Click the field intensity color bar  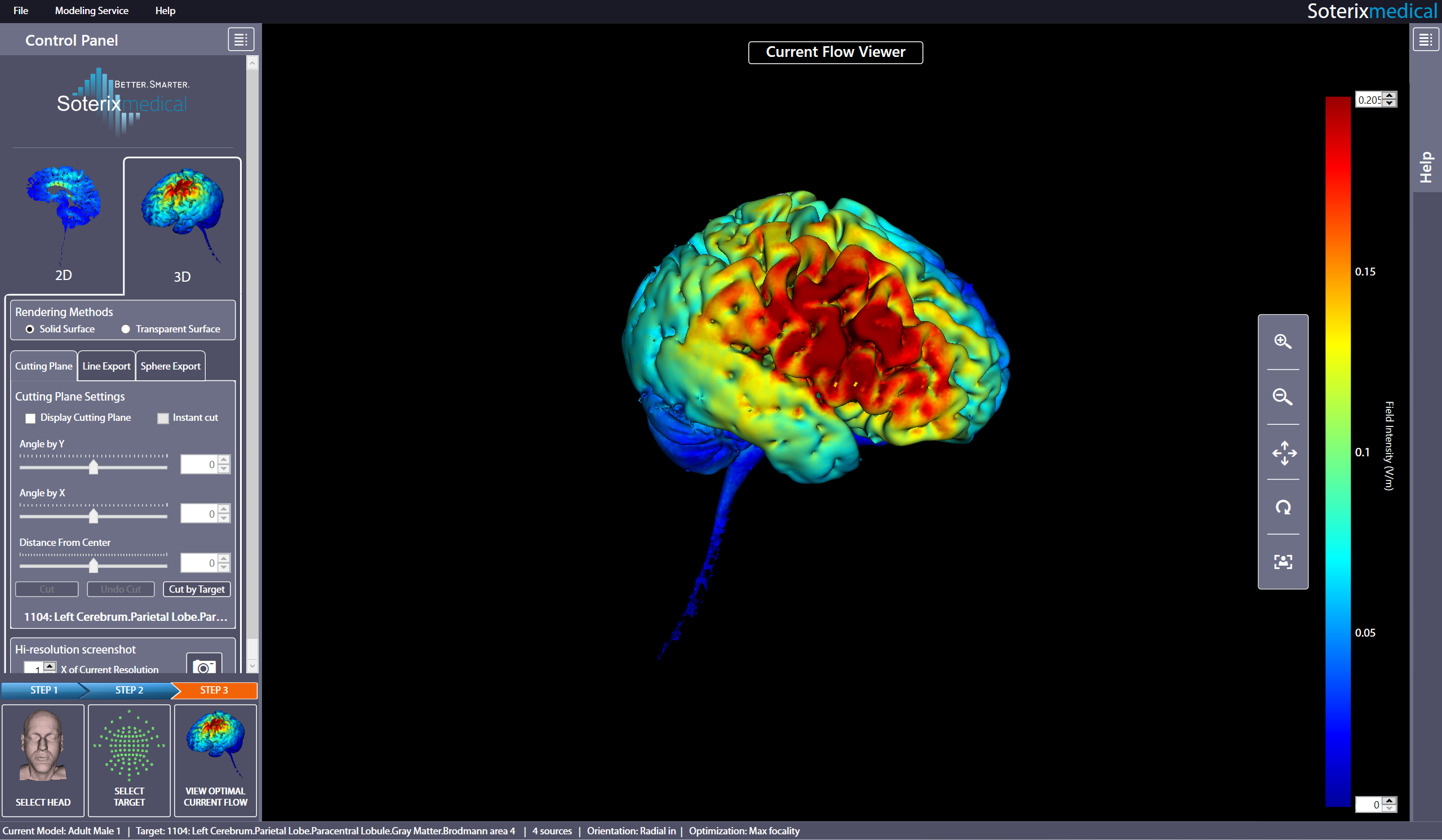pos(1338,452)
